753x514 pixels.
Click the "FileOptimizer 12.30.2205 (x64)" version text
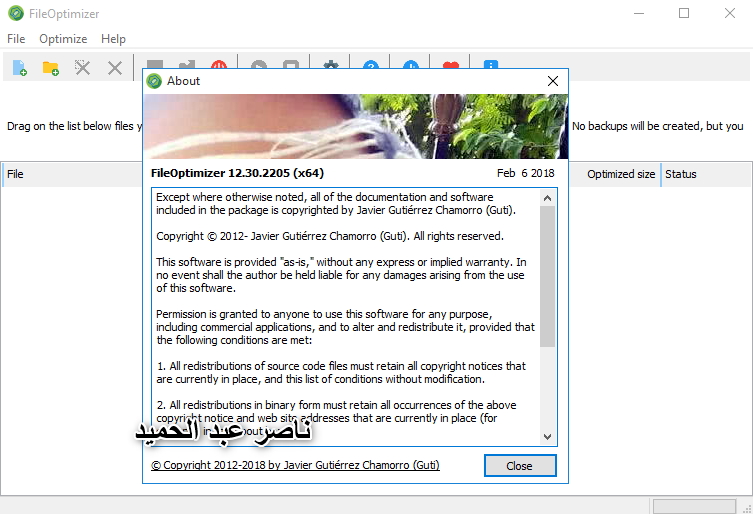[x=237, y=173]
